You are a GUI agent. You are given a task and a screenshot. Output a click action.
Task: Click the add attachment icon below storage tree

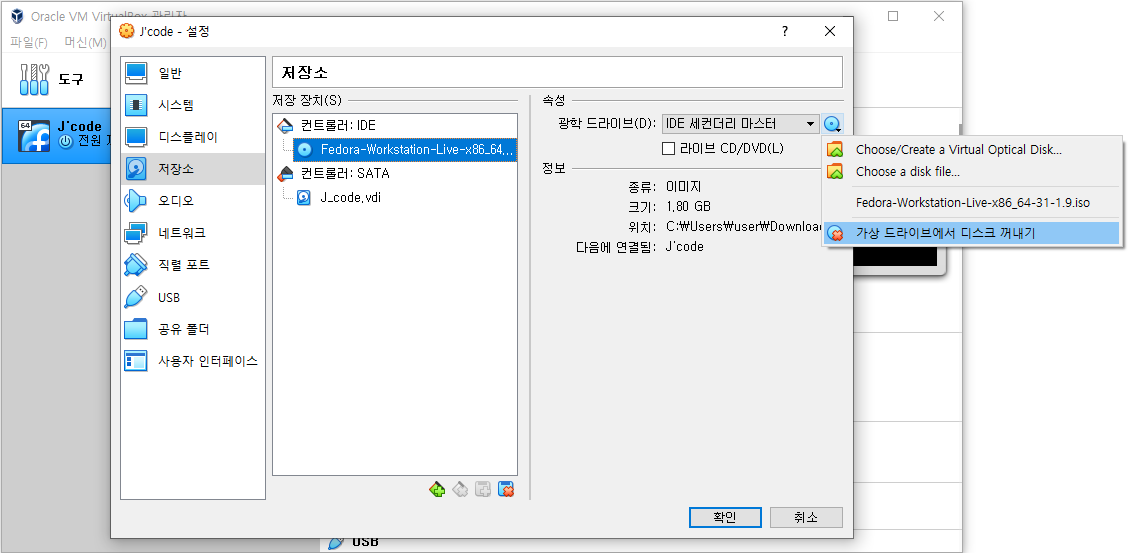point(483,489)
